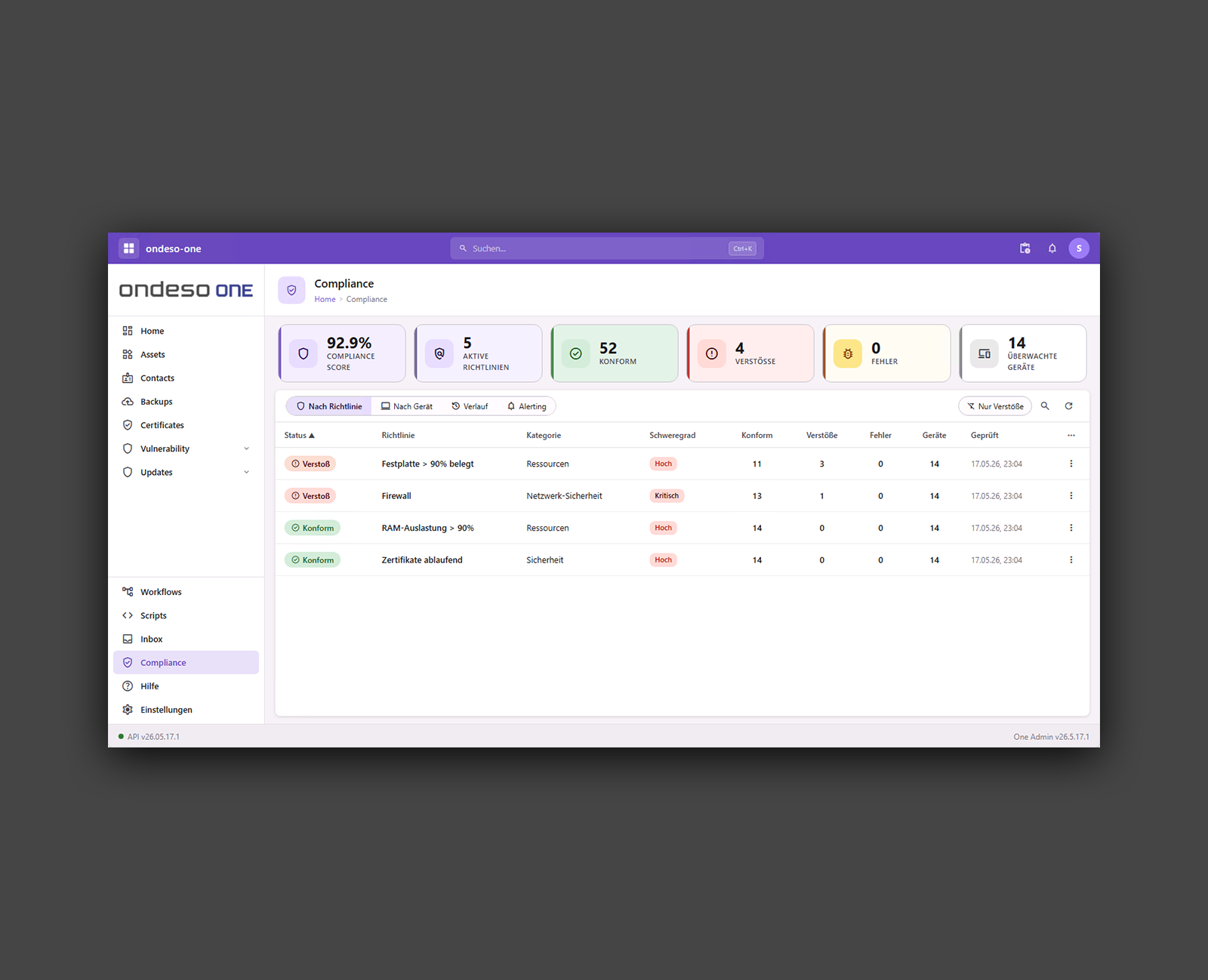Sort by Geprüft column

[985, 436]
